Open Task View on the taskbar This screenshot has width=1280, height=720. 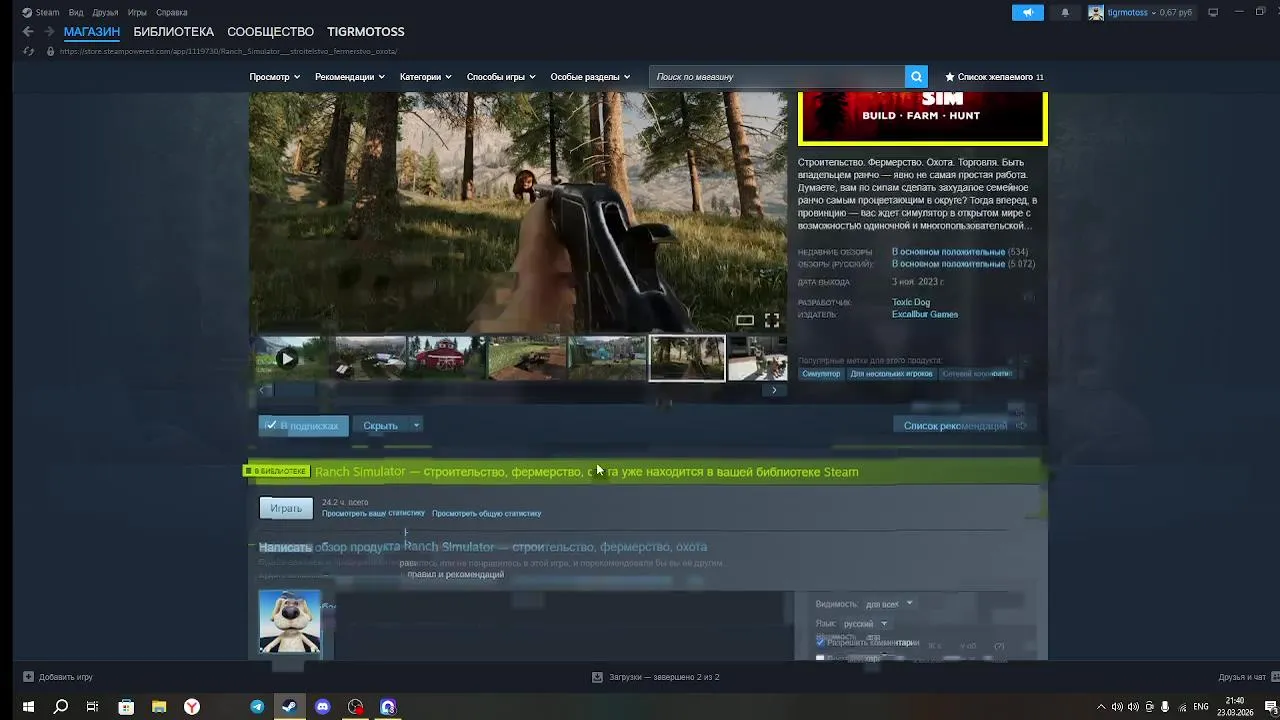coord(92,707)
